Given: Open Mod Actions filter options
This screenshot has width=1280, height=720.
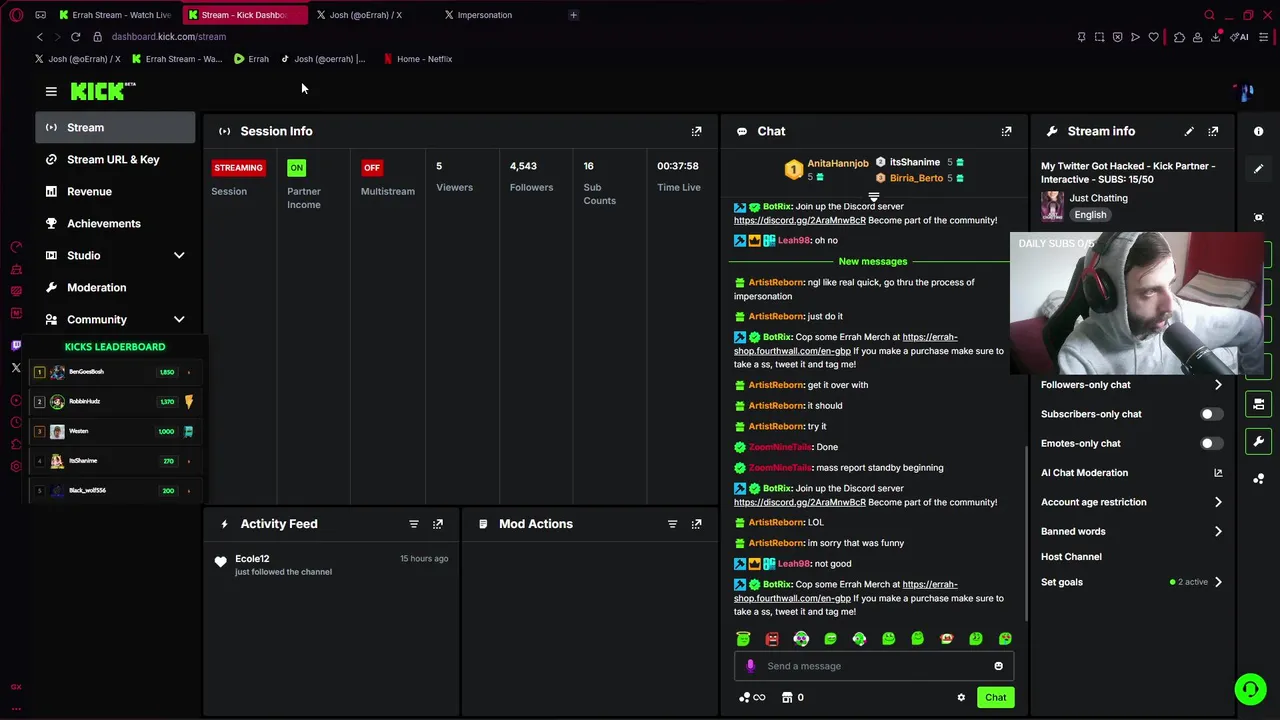Looking at the screenshot, I should coord(673,524).
